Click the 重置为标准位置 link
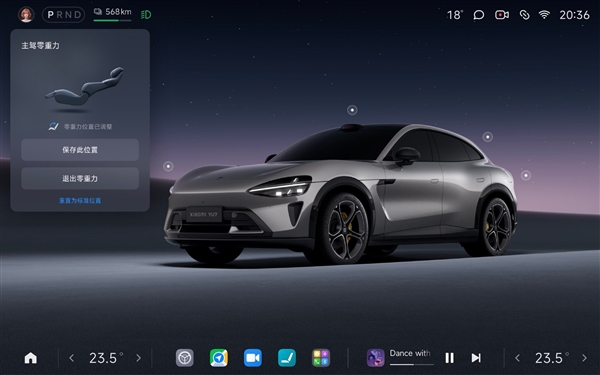The width and height of the screenshot is (600, 375). 80,201
